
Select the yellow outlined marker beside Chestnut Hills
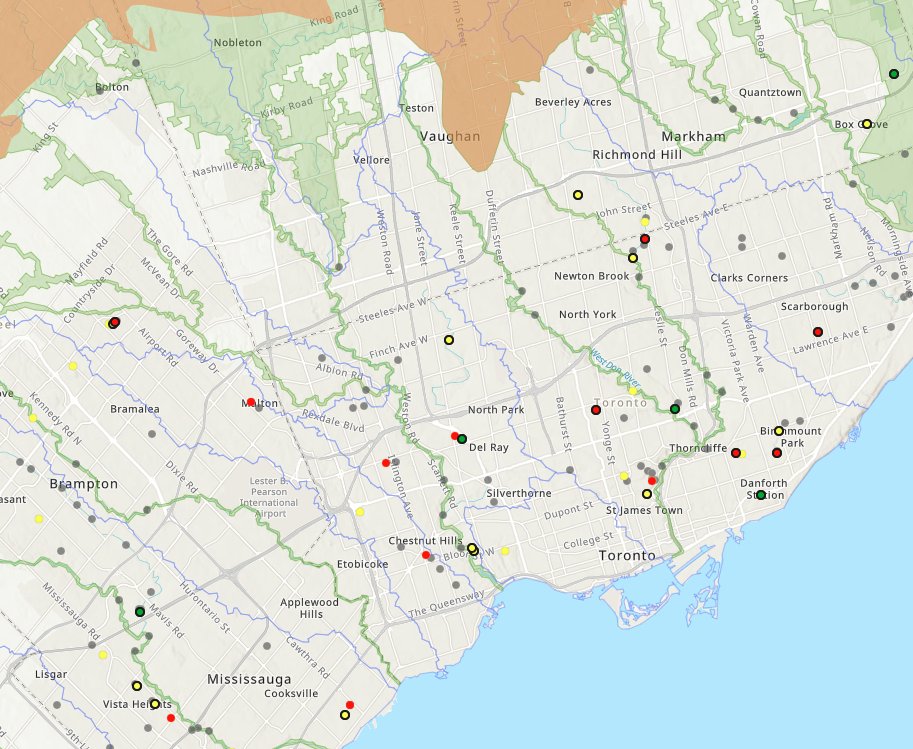[472, 548]
